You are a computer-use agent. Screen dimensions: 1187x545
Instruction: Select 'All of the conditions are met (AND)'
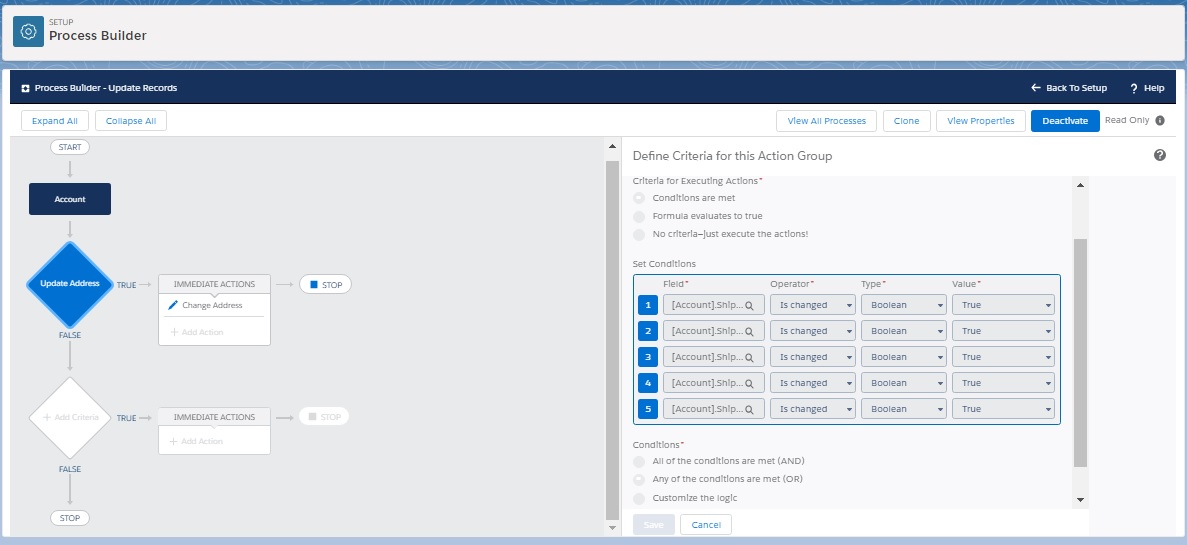click(x=639, y=461)
